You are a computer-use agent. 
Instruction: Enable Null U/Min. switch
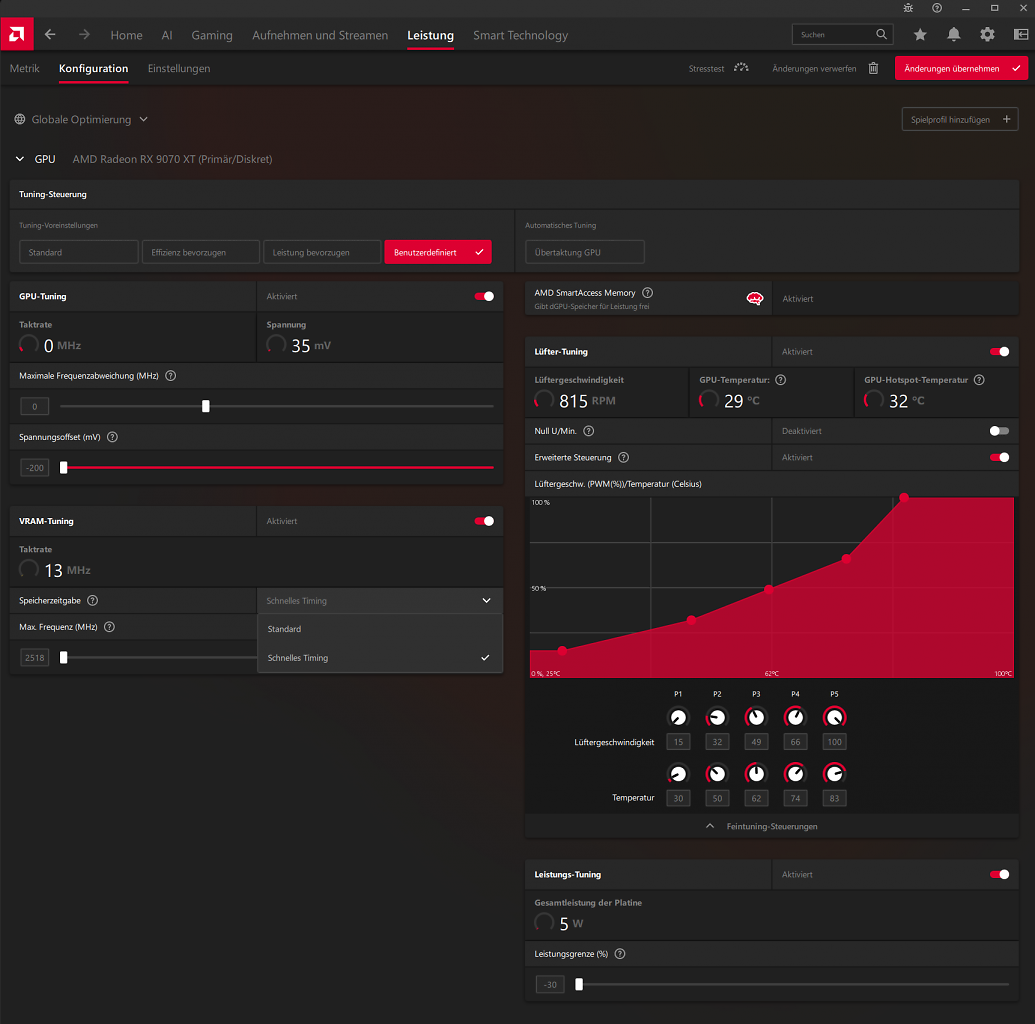coord(999,431)
